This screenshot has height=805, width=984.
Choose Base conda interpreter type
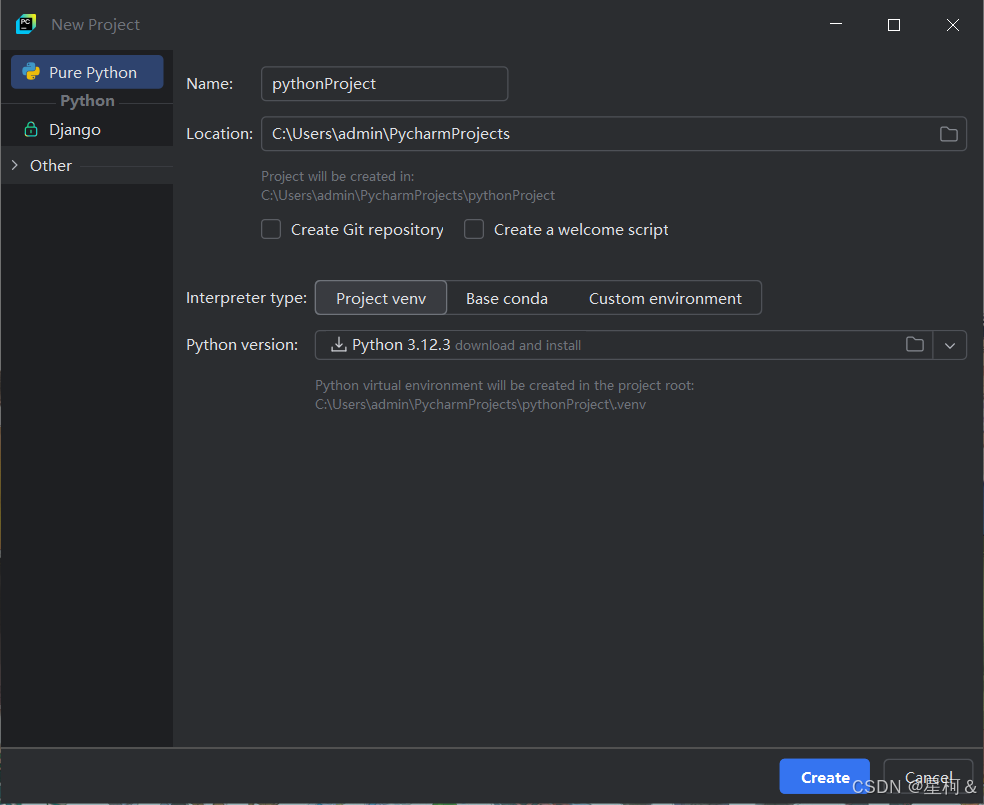tap(506, 299)
